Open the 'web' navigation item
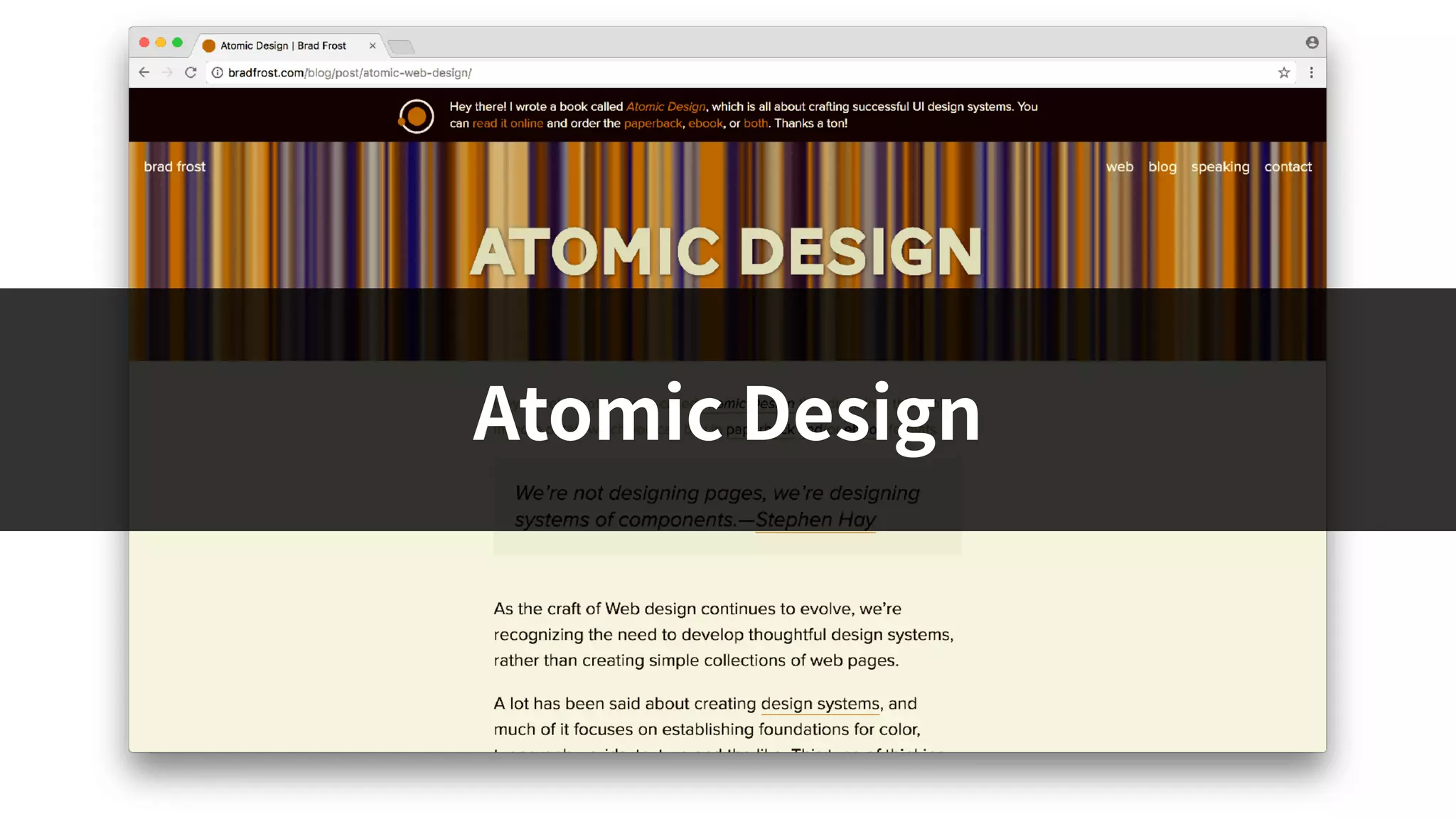This screenshot has width=1456, height=819. [1120, 167]
